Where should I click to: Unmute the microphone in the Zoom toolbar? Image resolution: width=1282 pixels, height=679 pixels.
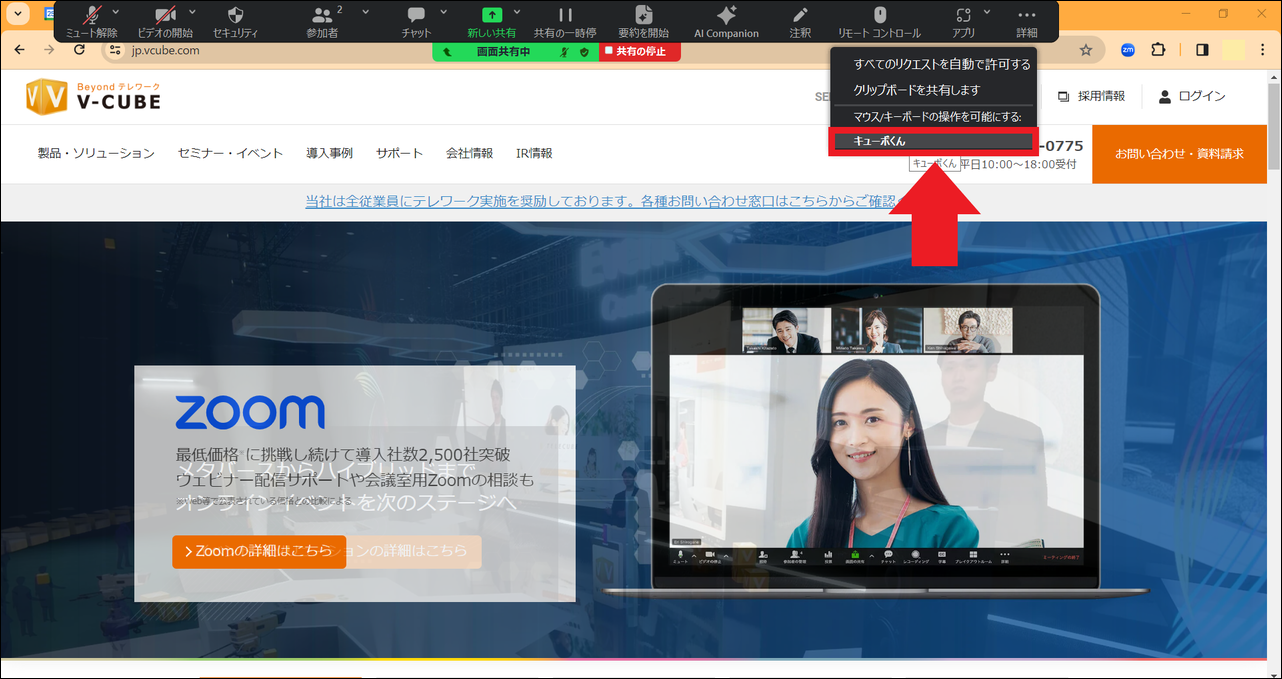pos(91,21)
